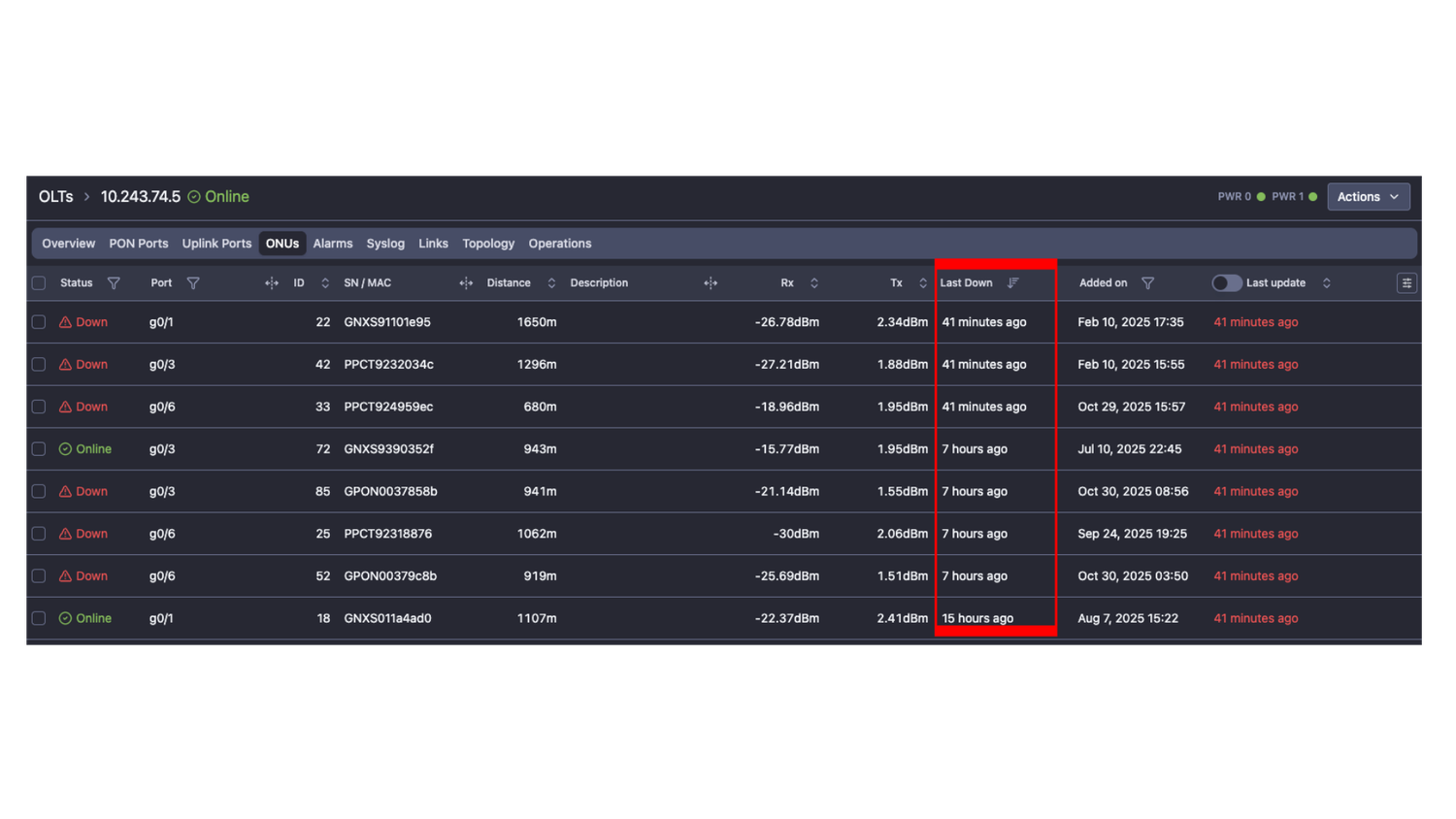Select the ONUs tab
1456x819 pixels.
pos(282,244)
